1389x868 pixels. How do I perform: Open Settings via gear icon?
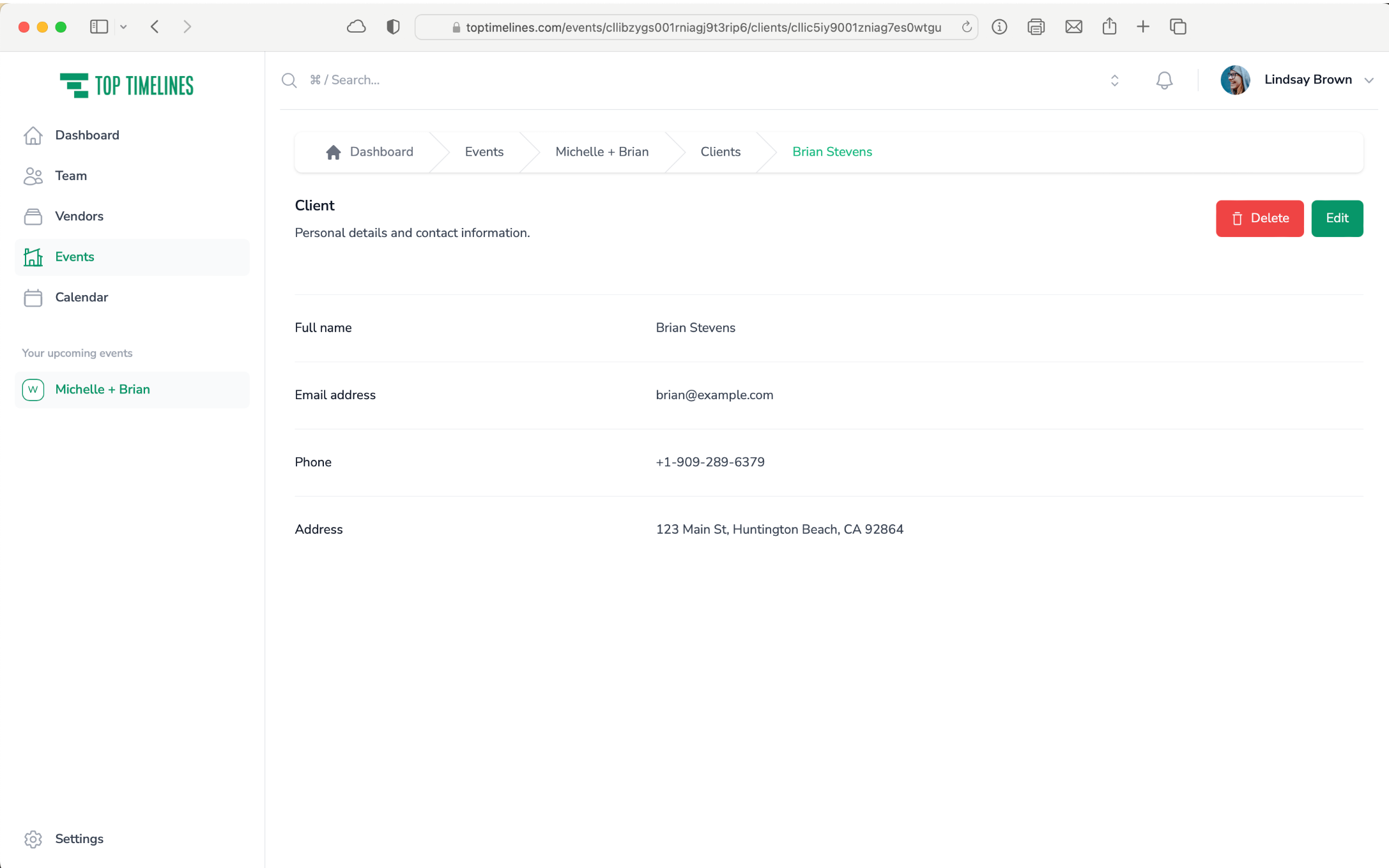tap(33, 839)
